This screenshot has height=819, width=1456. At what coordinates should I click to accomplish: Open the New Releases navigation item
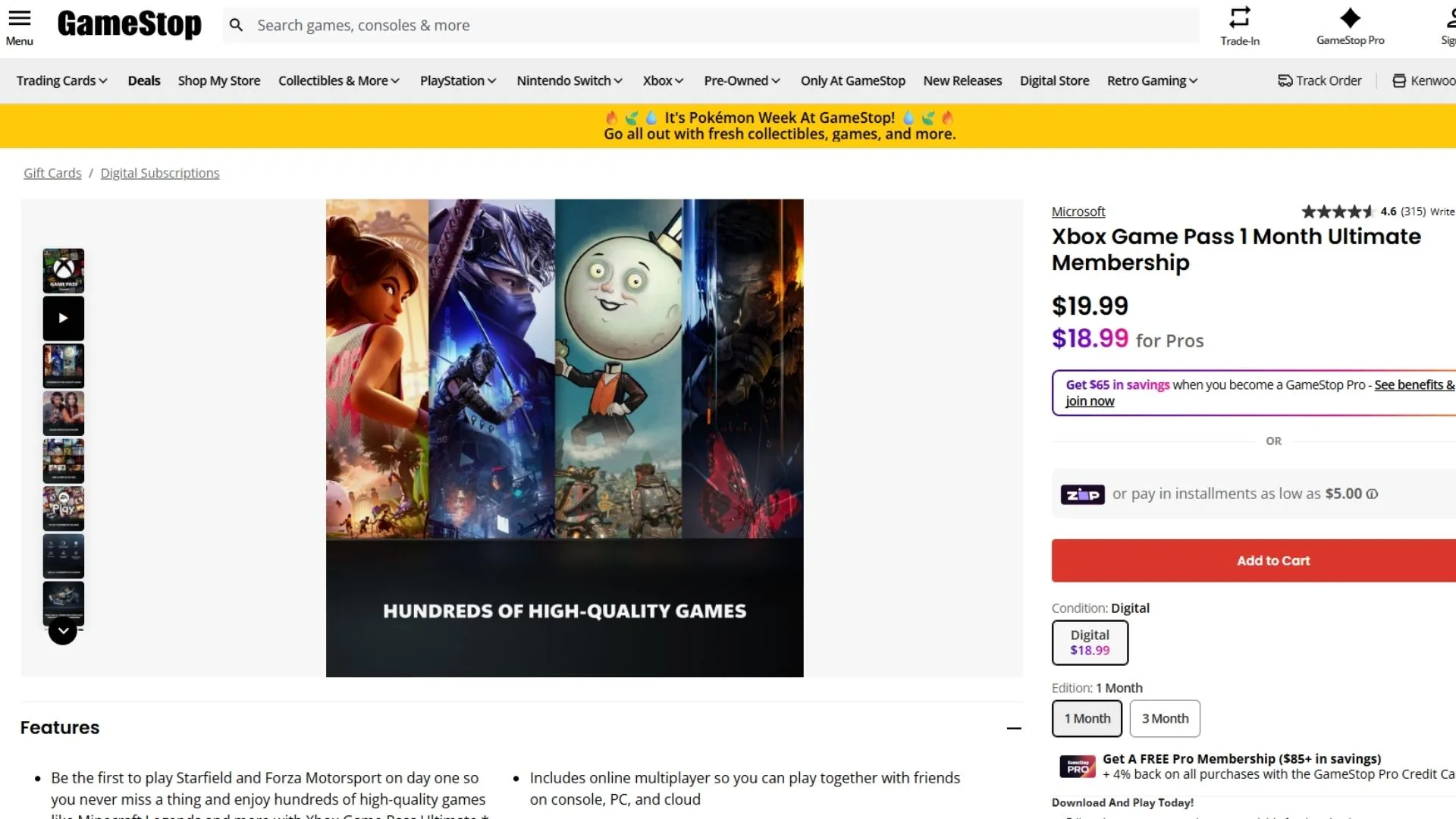click(962, 80)
